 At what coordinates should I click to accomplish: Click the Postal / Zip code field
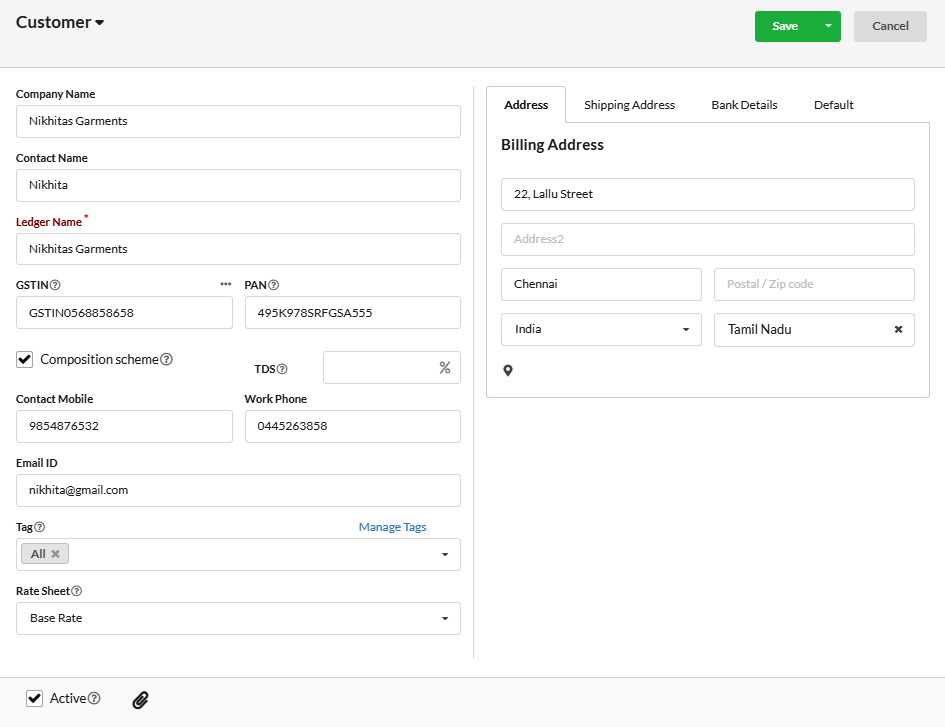click(x=814, y=285)
